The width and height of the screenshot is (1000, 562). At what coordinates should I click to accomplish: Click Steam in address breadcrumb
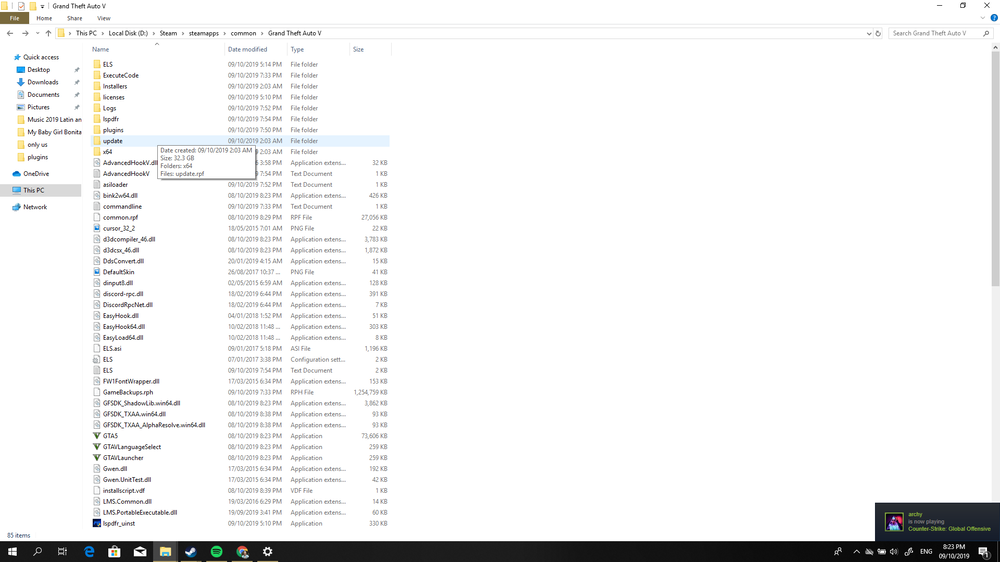point(168,33)
